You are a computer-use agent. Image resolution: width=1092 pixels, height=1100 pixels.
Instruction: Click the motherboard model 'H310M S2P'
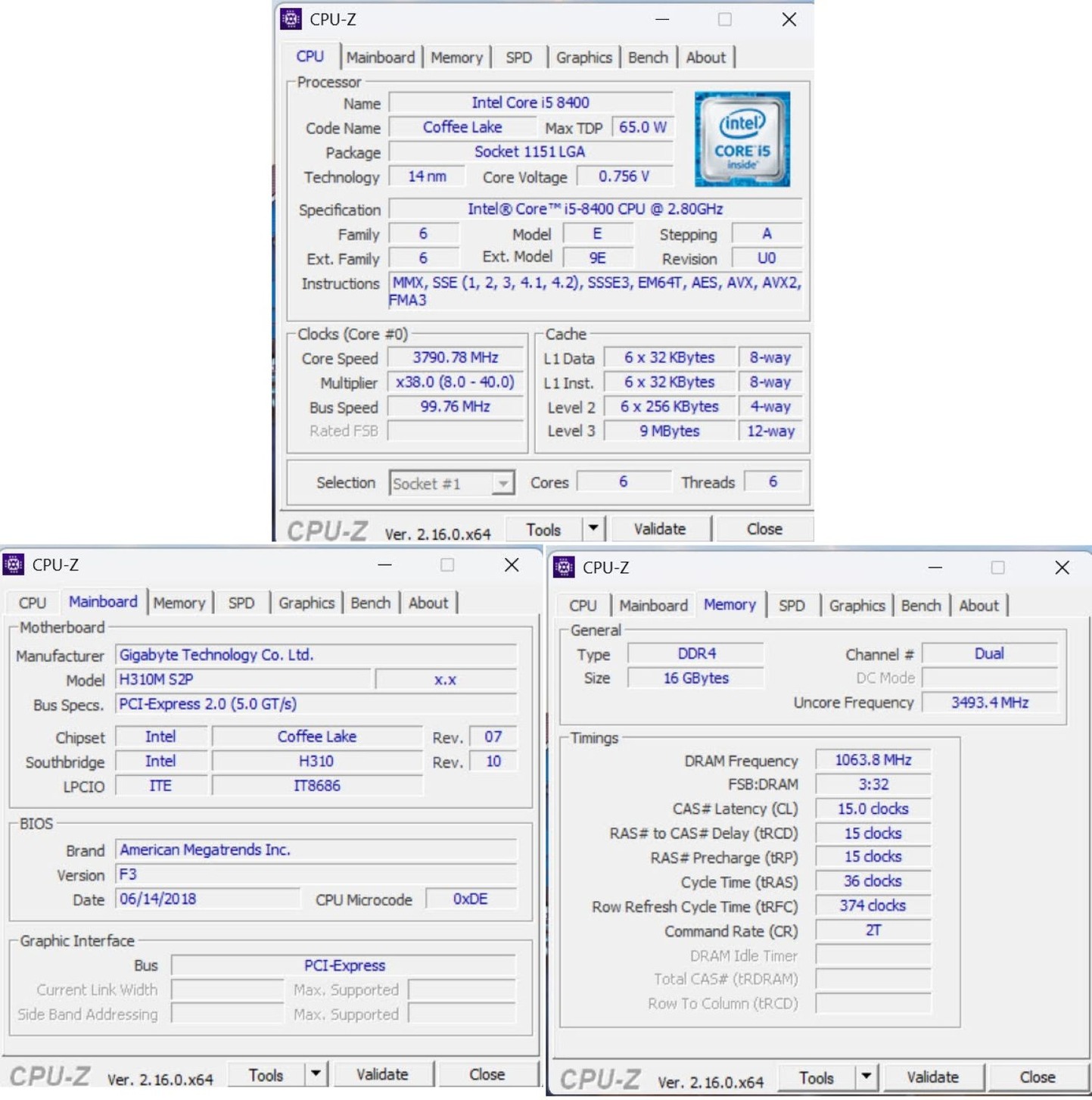244,679
